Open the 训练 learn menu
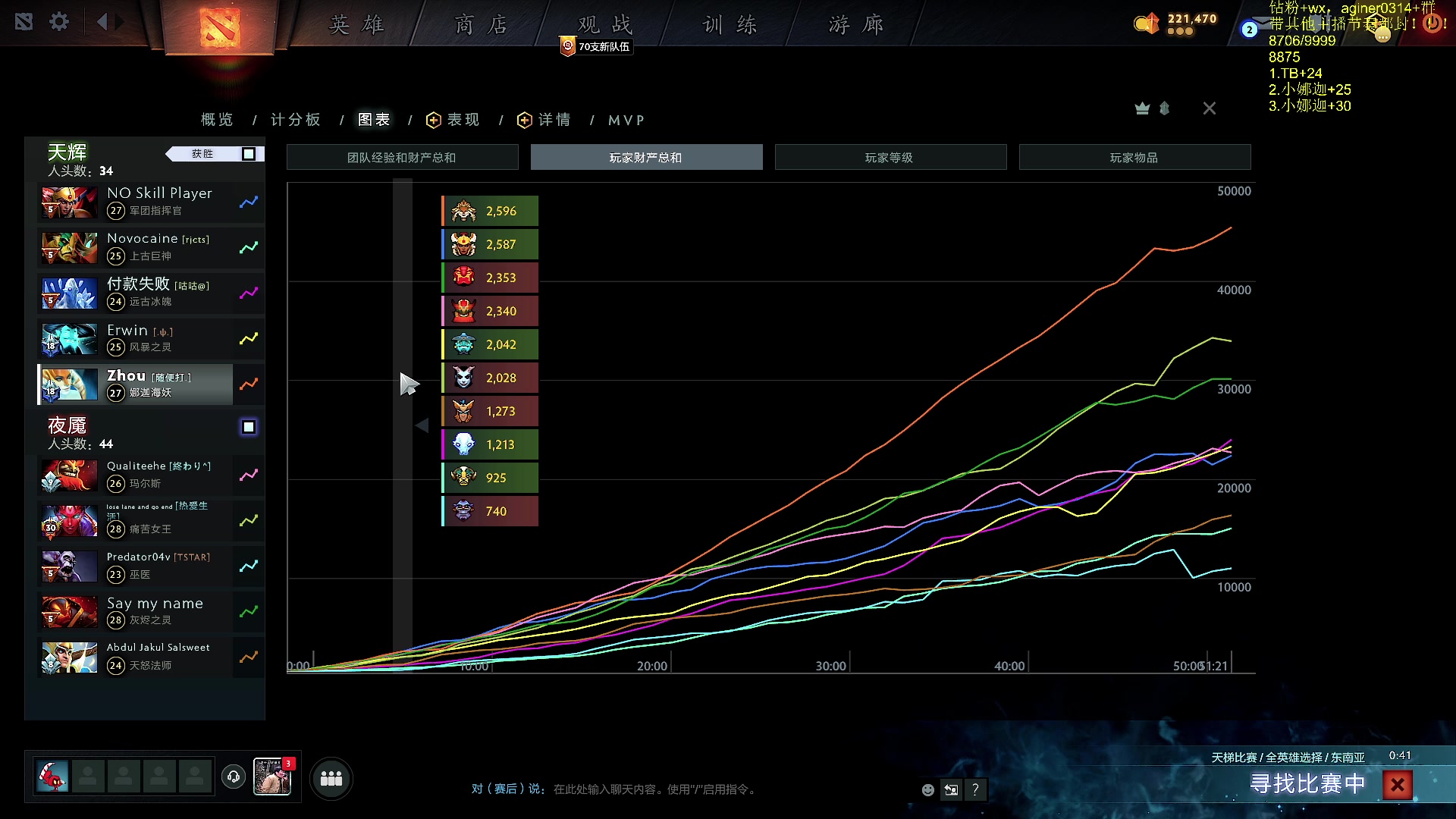1456x819 pixels. tap(730, 25)
